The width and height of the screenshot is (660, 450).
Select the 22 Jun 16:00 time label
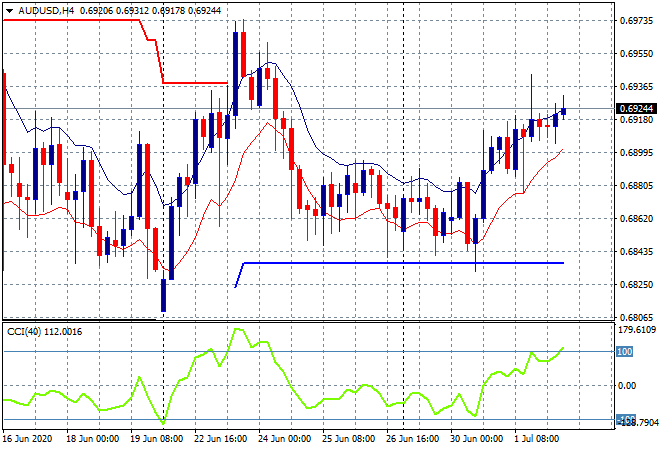221,439
